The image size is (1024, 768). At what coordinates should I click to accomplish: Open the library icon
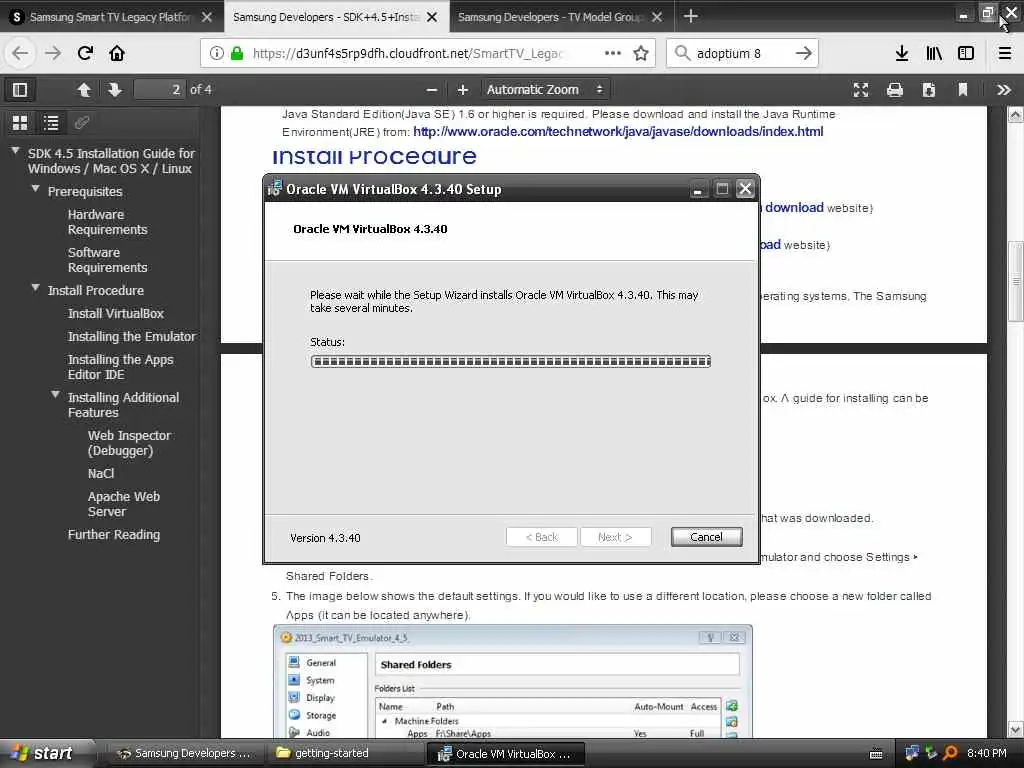pyautogui.click(x=934, y=54)
